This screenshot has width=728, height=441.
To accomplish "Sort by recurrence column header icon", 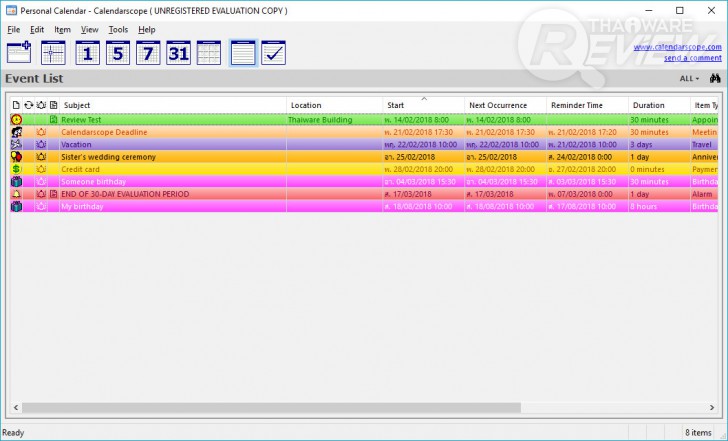I will [29, 105].
